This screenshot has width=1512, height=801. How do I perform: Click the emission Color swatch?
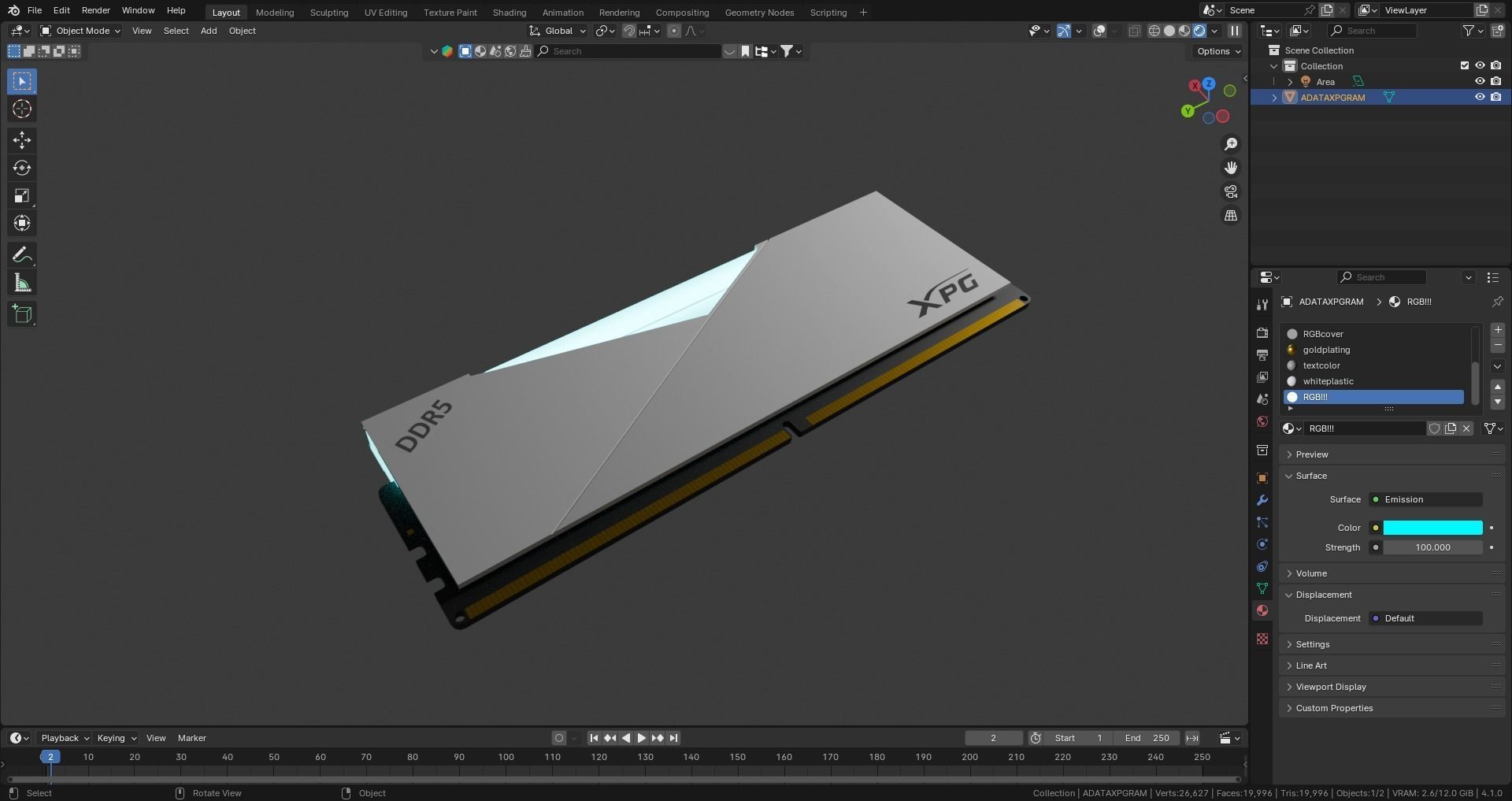(1432, 528)
